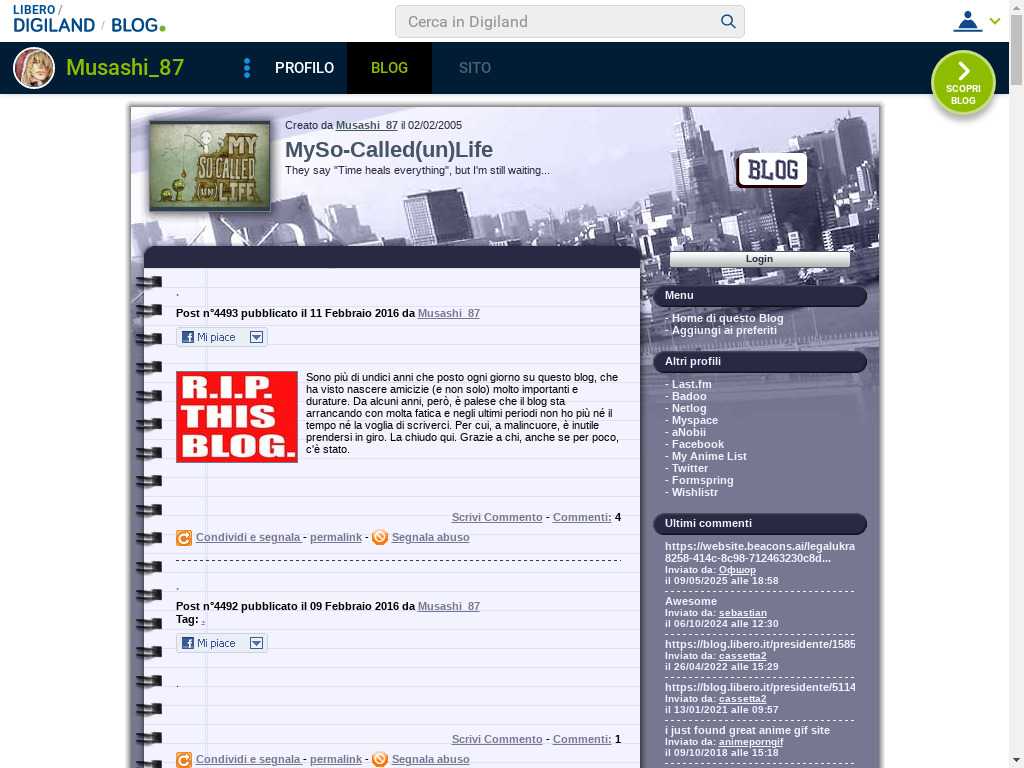
Task: Click the Segnala abuso icon on post 4493
Action: (x=380, y=538)
